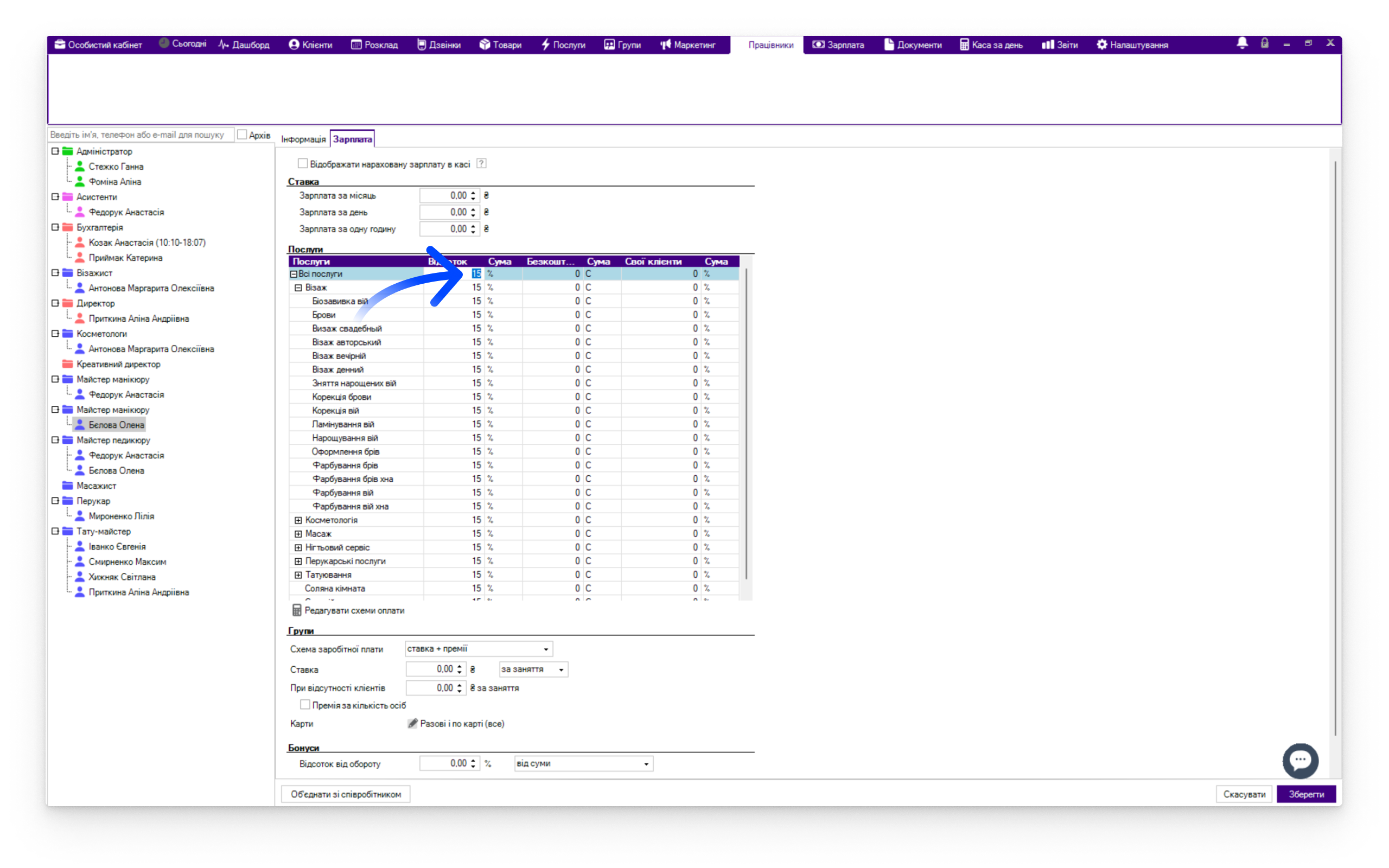Click the pencil icon next to Карти
This screenshot has height=868, width=1389.
pos(412,723)
